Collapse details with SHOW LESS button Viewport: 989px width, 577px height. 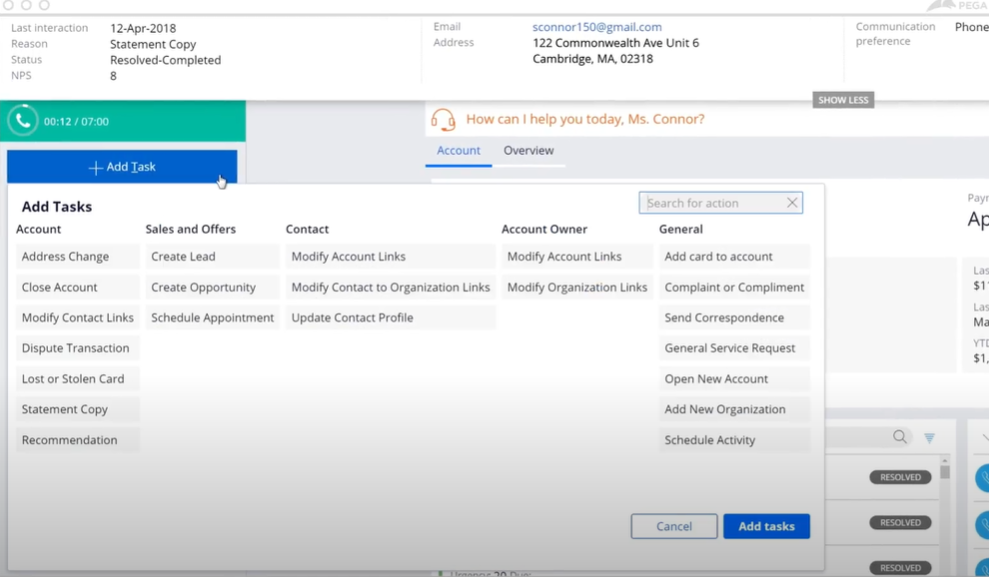click(843, 100)
